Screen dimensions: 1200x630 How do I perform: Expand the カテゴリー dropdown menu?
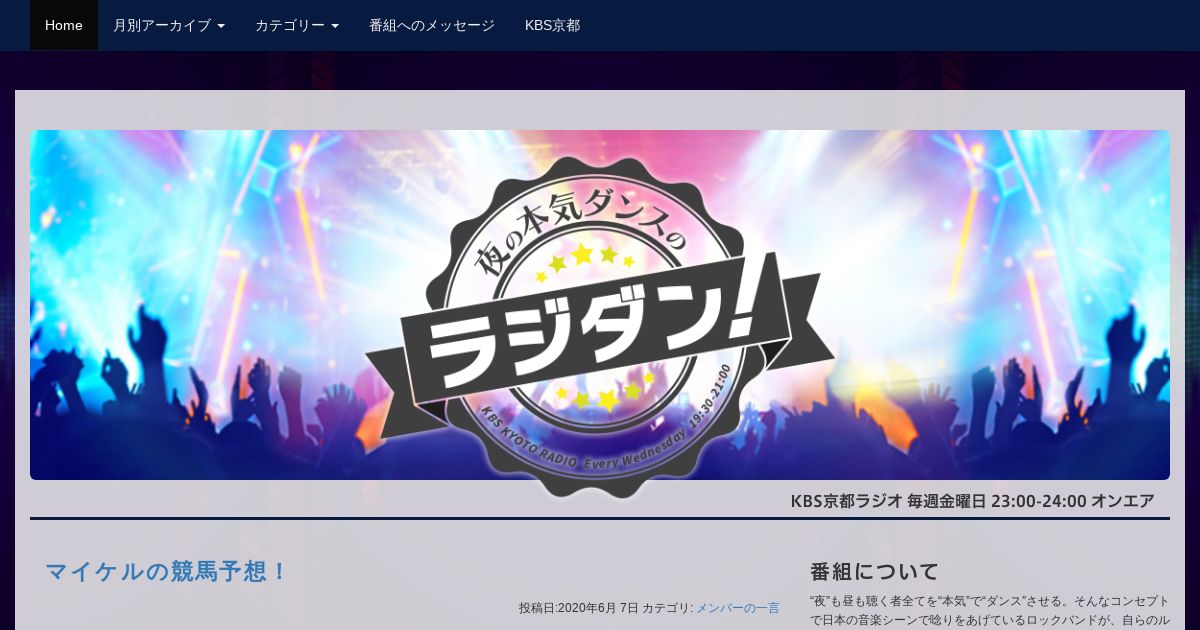click(x=297, y=25)
